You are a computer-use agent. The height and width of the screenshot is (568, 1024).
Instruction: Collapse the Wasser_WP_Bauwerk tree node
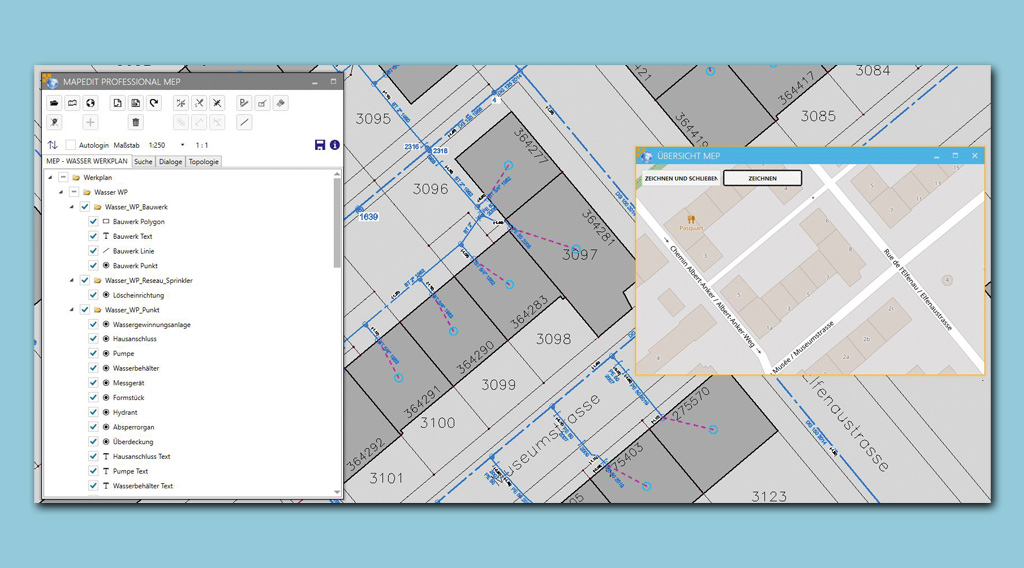click(x=72, y=207)
